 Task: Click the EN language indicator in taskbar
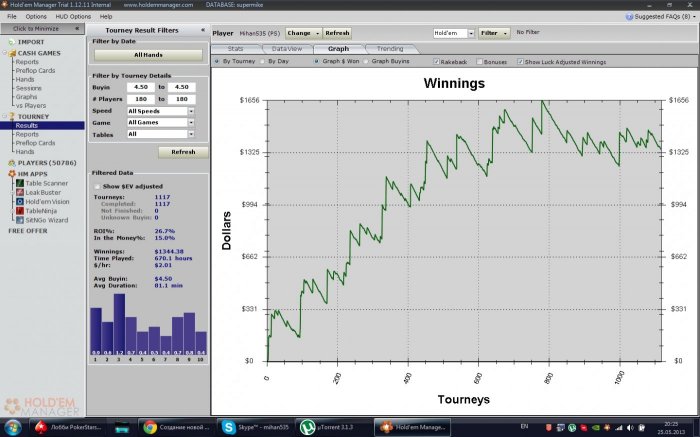pyautogui.click(x=525, y=427)
